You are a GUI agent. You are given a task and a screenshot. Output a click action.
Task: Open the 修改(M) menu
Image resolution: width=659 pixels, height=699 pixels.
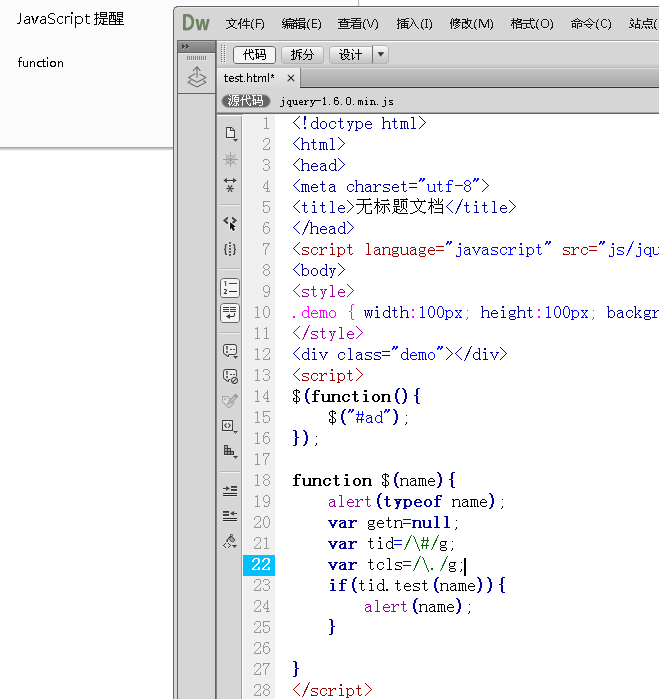click(x=471, y=24)
